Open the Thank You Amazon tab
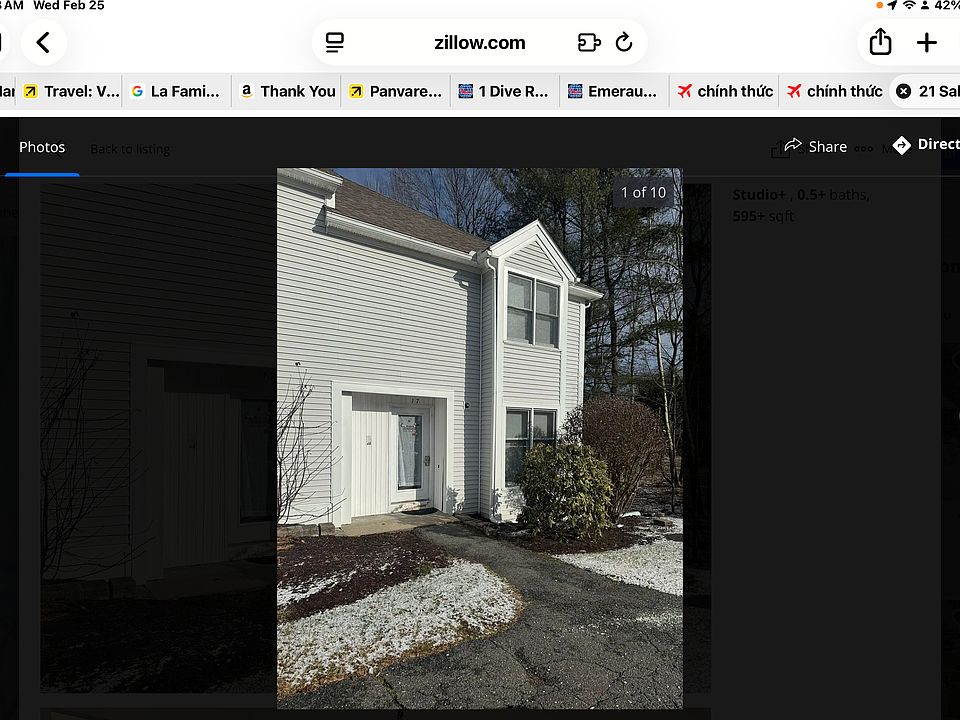Screen dimensions: 960x720 point(287,91)
